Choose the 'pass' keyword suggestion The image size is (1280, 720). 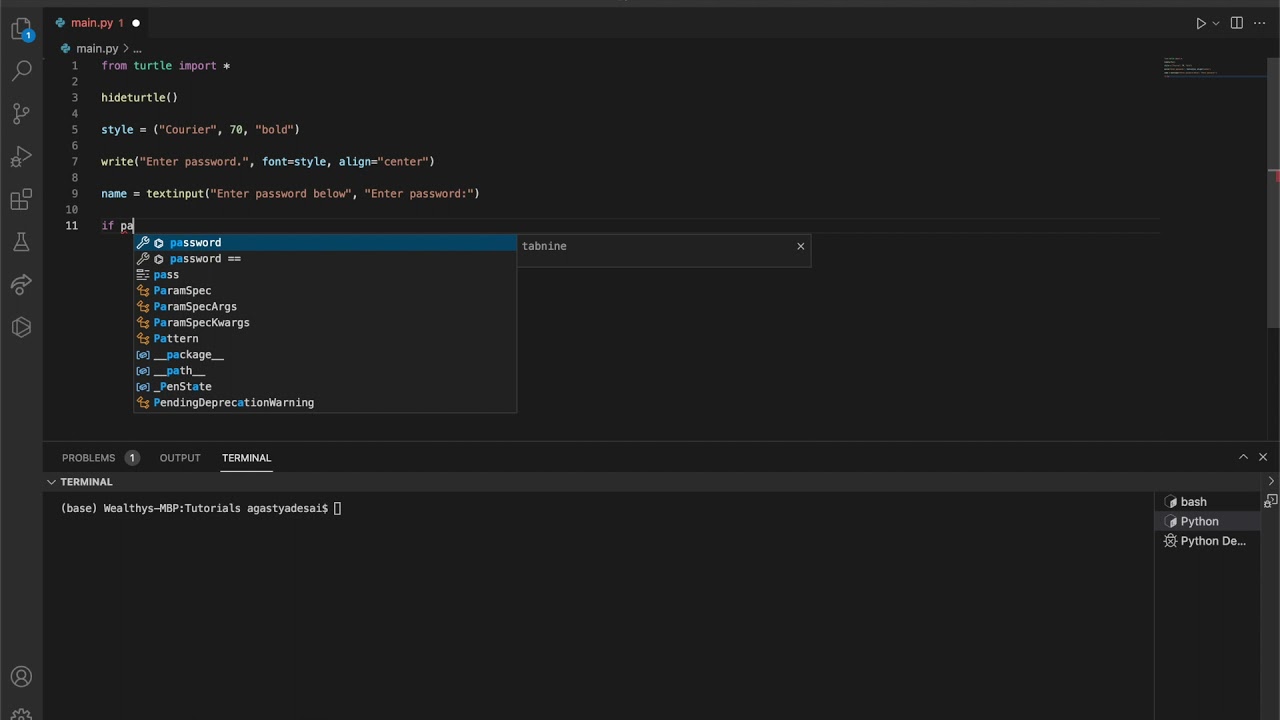click(x=325, y=274)
